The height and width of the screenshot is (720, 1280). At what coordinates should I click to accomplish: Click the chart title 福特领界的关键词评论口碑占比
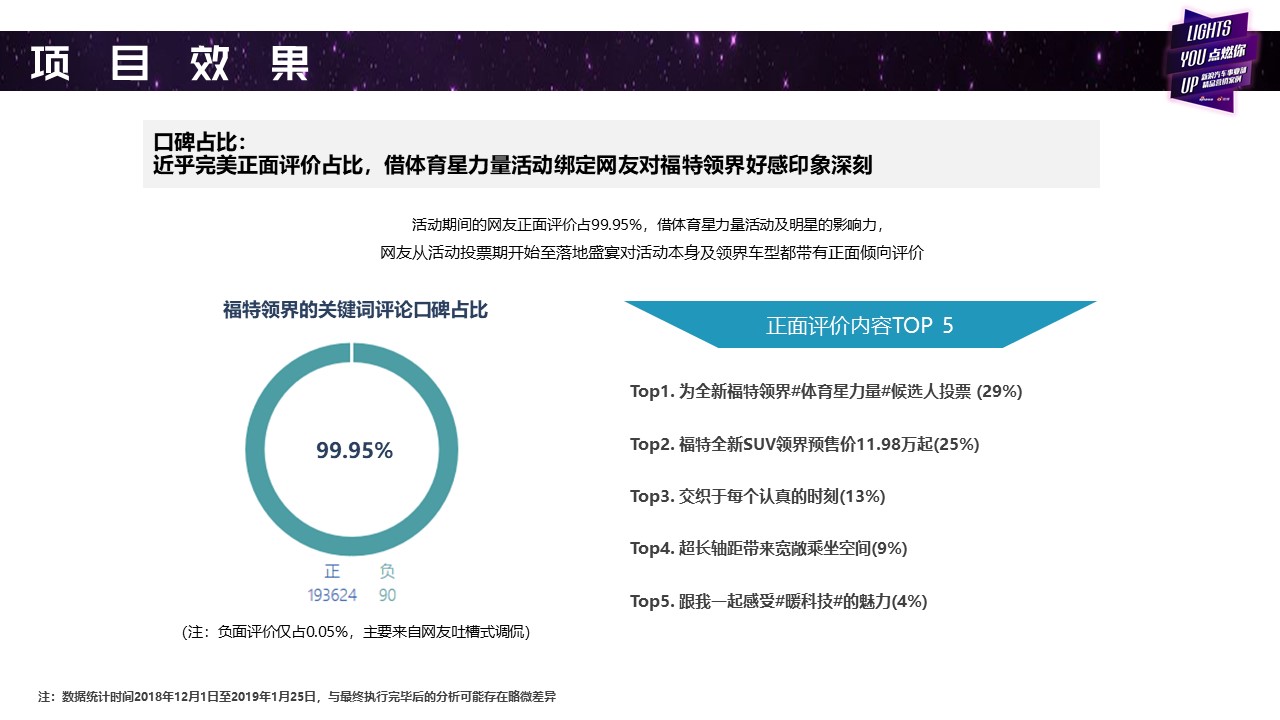coord(355,311)
